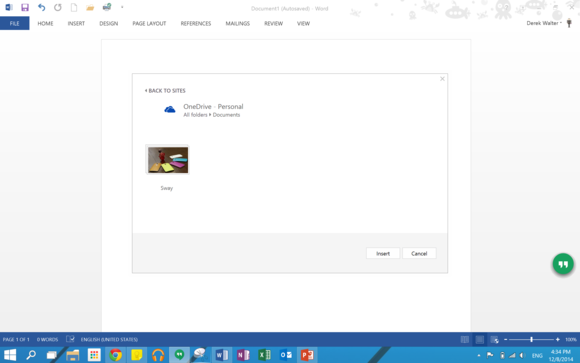Click the 'All folders' breadcrumb link
Screen dimensions: 580x363
(x=195, y=115)
